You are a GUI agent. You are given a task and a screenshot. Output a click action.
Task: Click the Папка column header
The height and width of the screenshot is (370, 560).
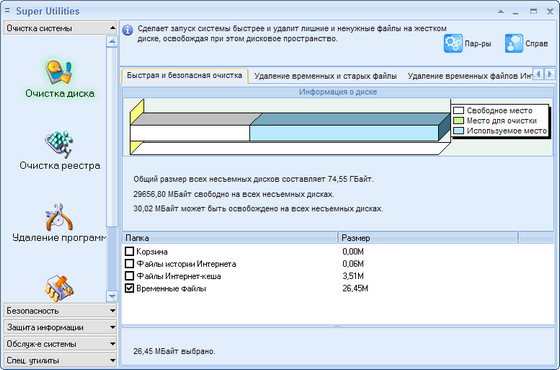tap(230, 238)
